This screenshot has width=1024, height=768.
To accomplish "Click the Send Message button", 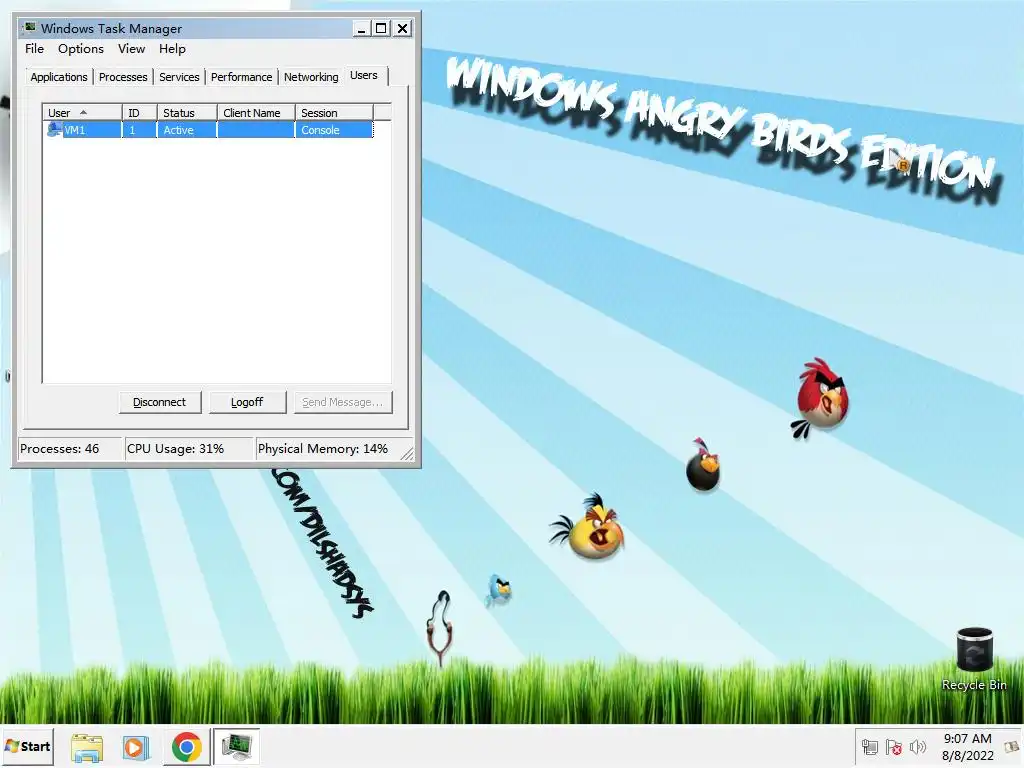I will click(342, 402).
